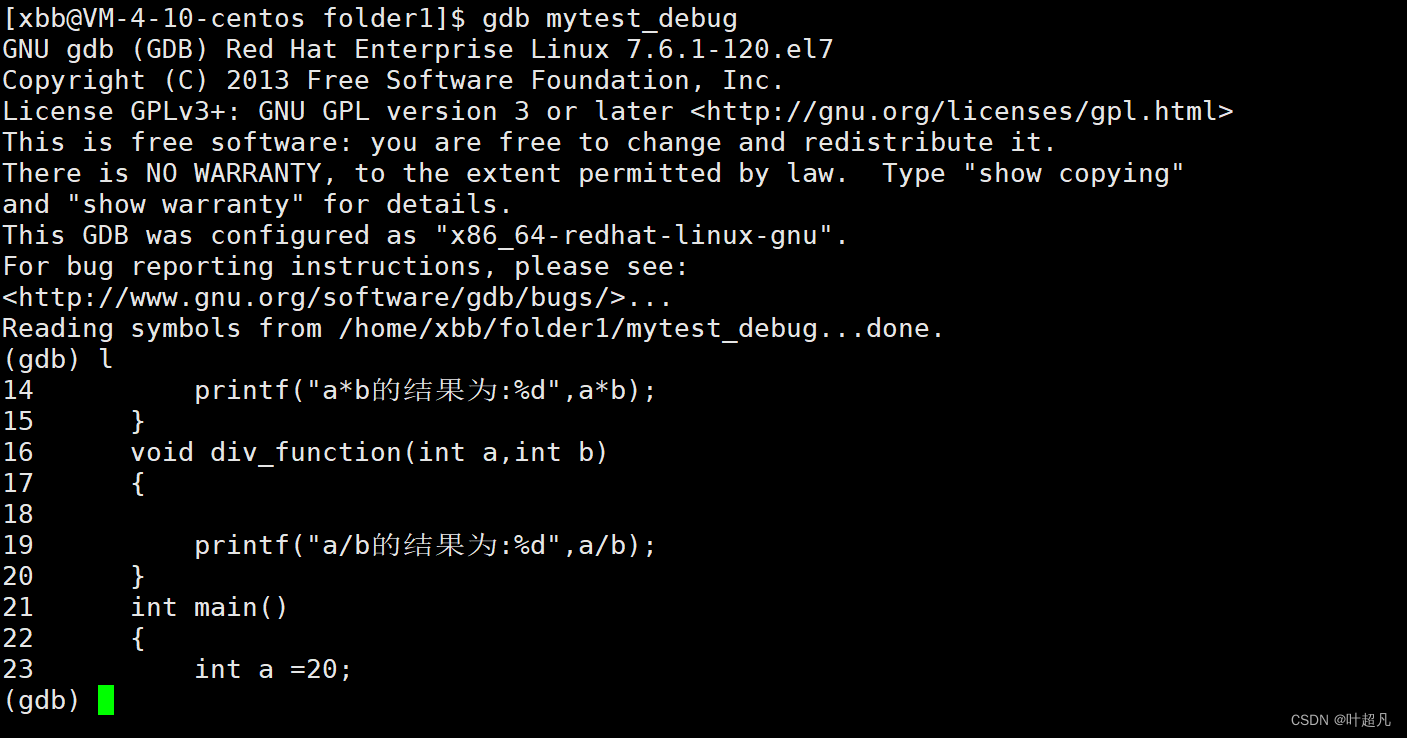1407x738 pixels.
Task: Click the printf a*b line
Action: click(426, 390)
